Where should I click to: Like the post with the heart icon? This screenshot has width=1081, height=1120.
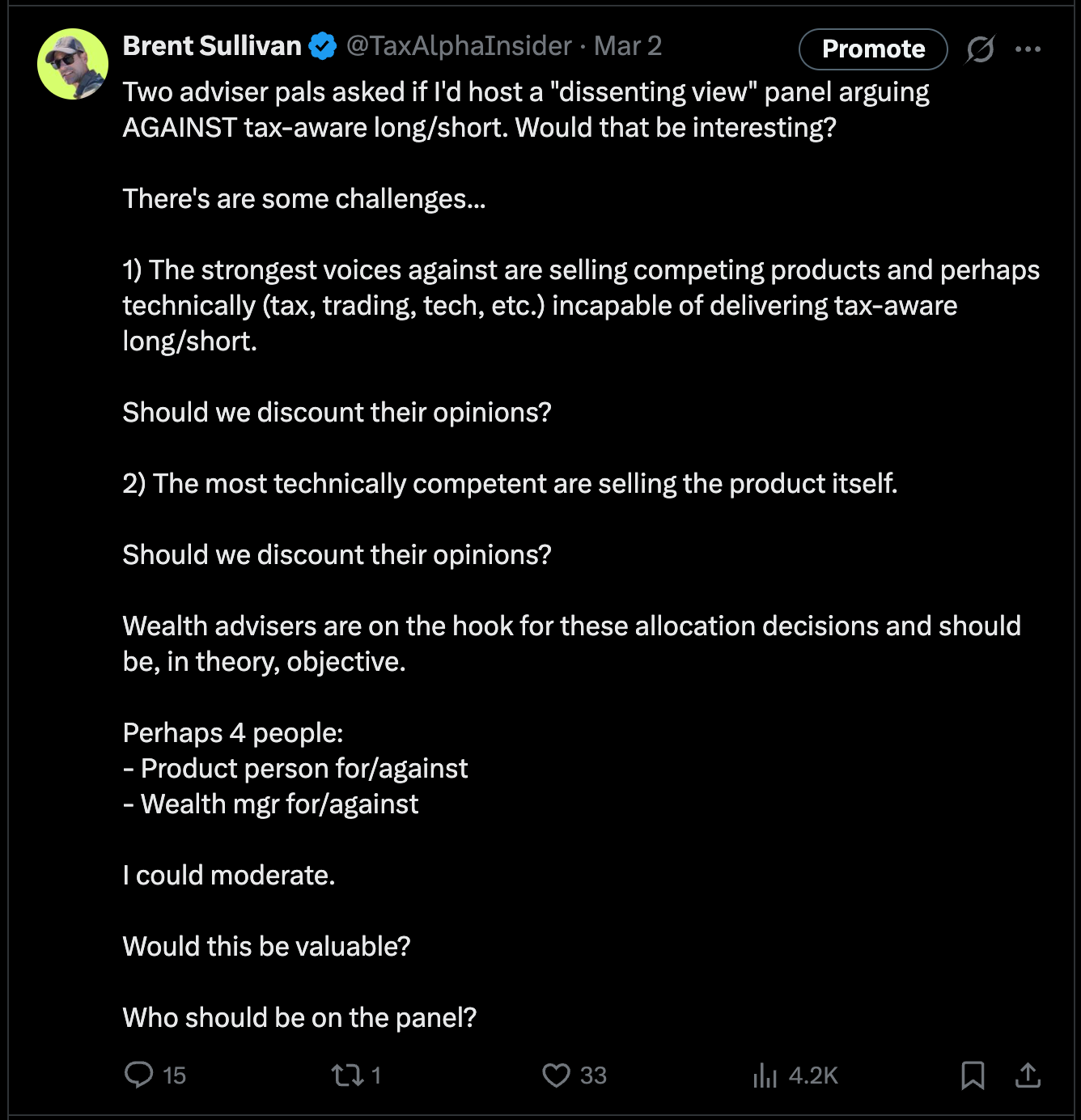pyautogui.click(x=556, y=1075)
